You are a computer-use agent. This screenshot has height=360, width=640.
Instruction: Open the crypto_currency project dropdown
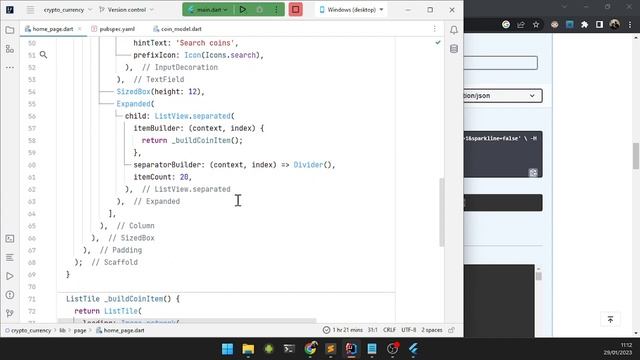(68, 9)
